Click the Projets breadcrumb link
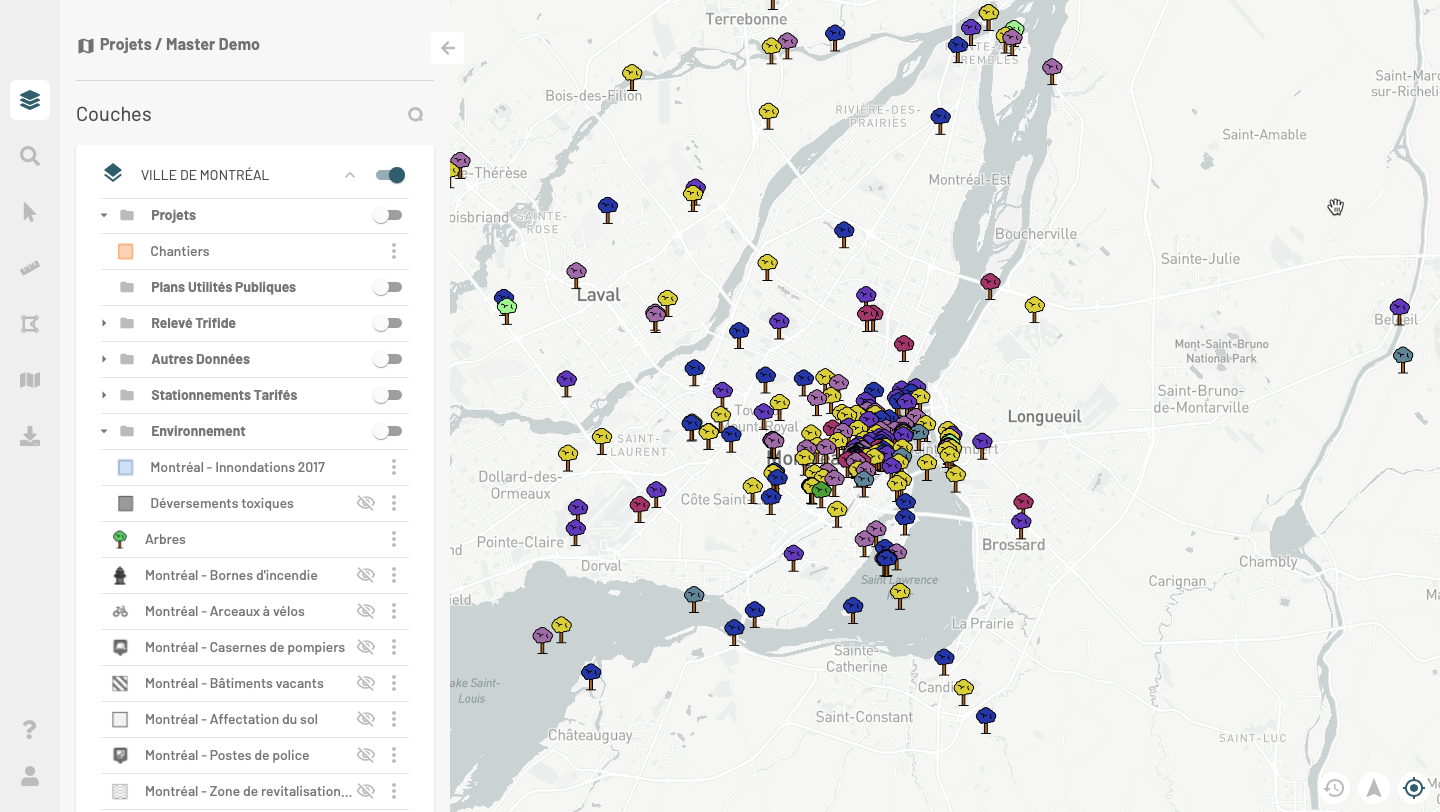 point(125,44)
